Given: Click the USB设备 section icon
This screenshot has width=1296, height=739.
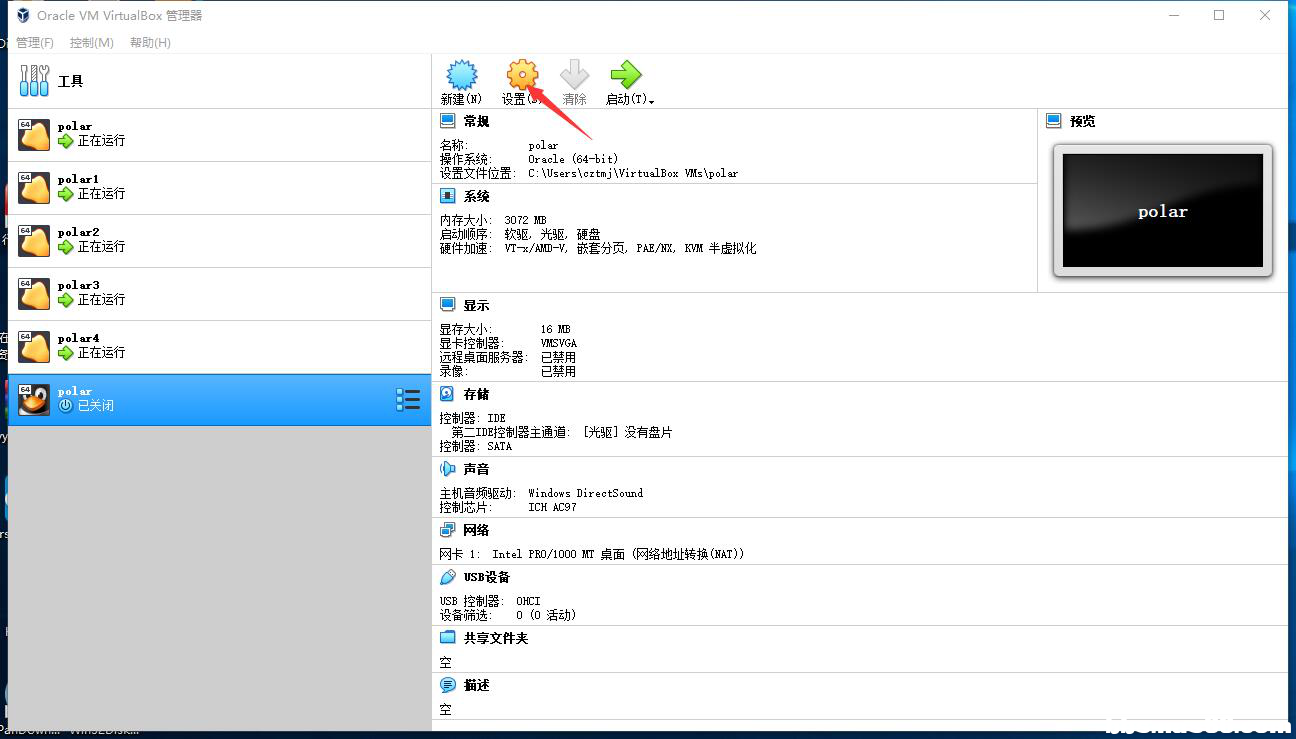Looking at the screenshot, I should [445, 577].
